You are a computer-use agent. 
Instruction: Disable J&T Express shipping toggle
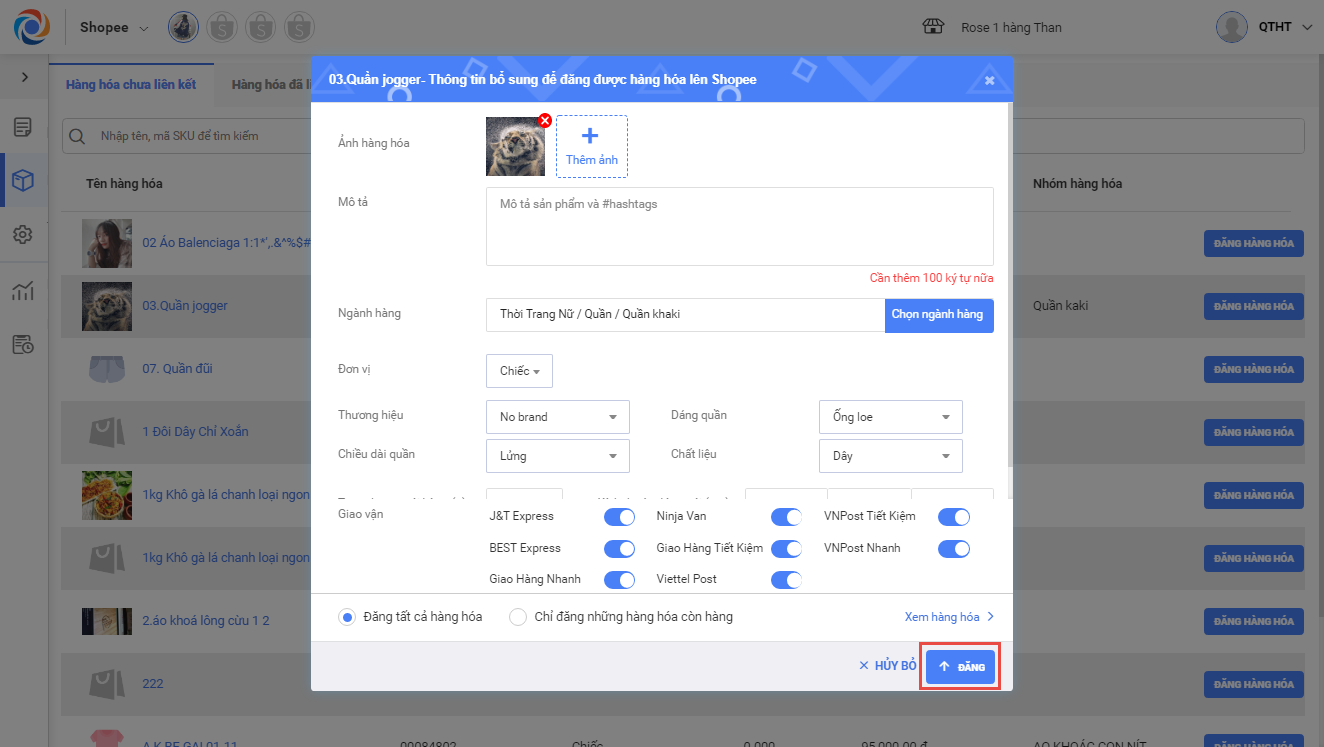click(619, 517)
